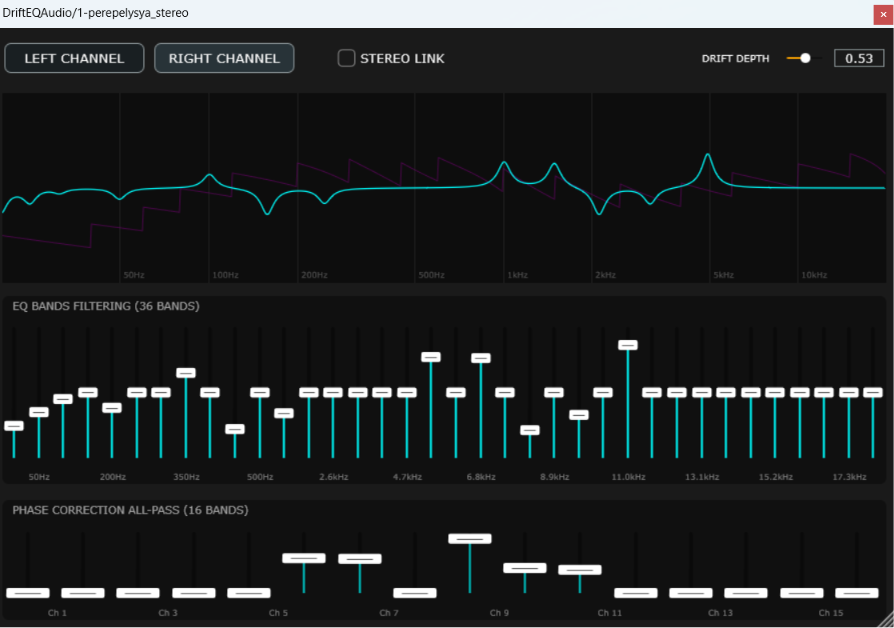Click the 50Hz EQ band slider handle

[x=39, y=412]
